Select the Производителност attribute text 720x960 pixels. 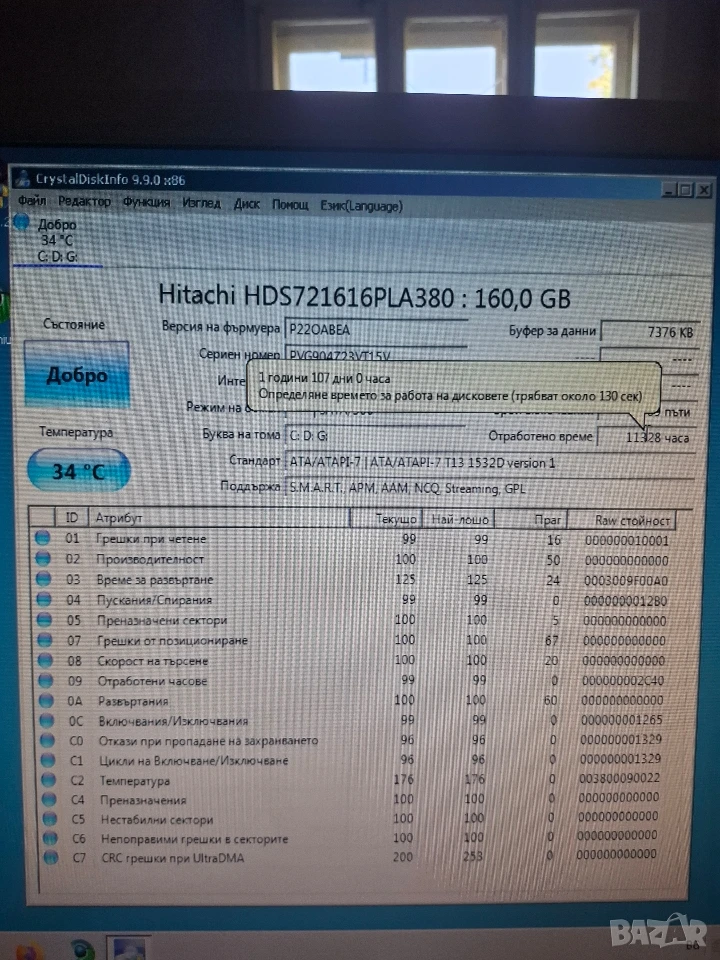[150, 559]
